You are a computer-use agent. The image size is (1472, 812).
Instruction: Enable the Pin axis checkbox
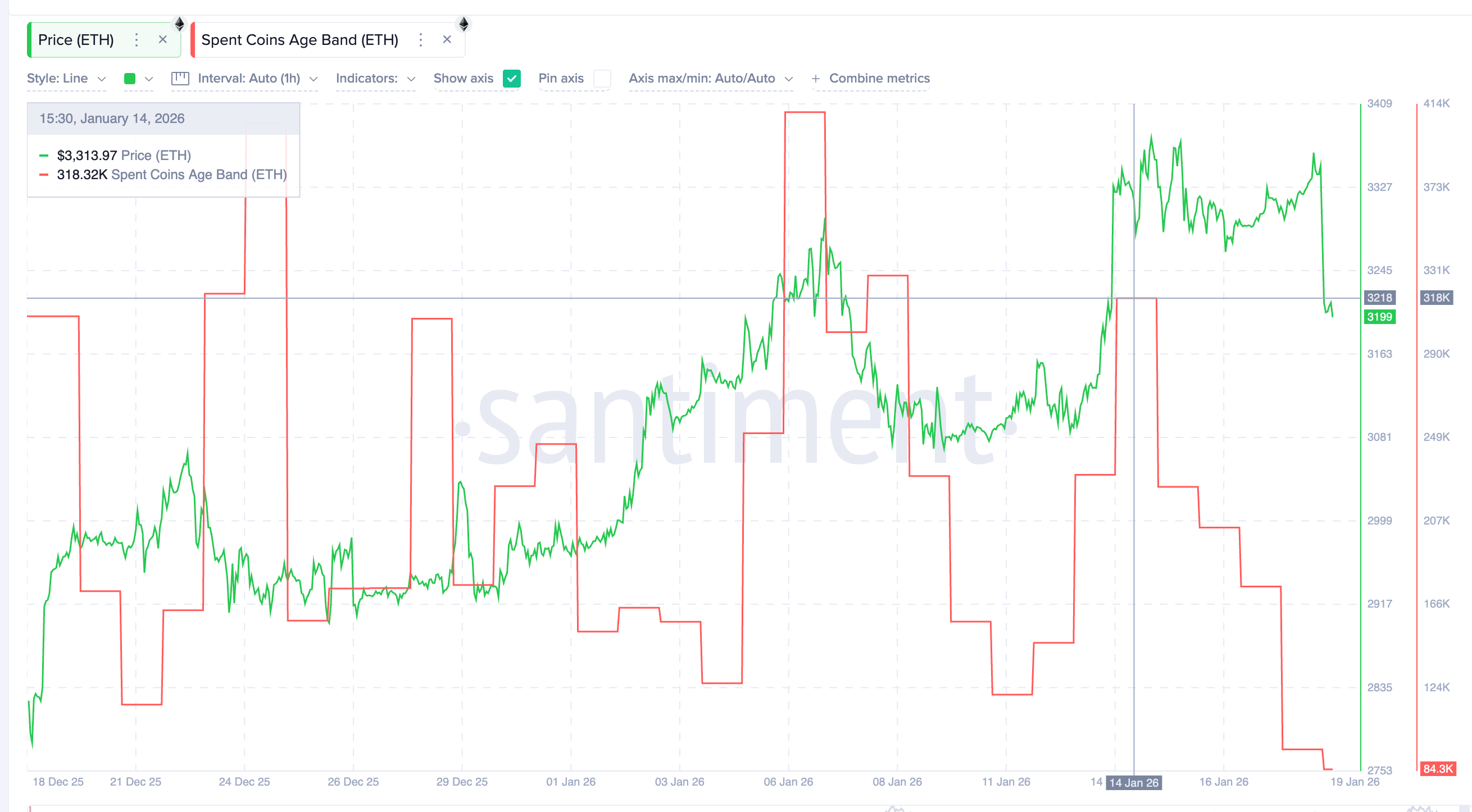click(602, 78)
